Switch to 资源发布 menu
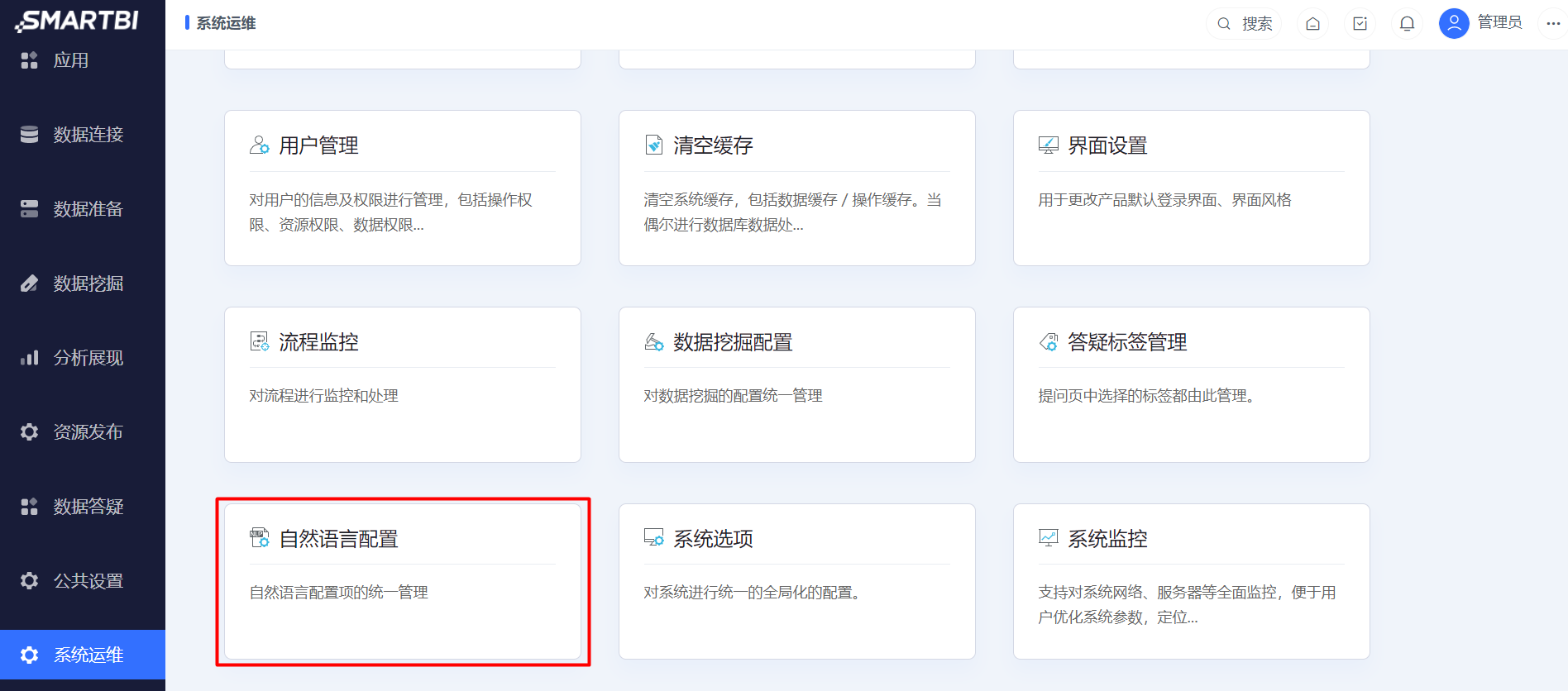 pos(88,432)
